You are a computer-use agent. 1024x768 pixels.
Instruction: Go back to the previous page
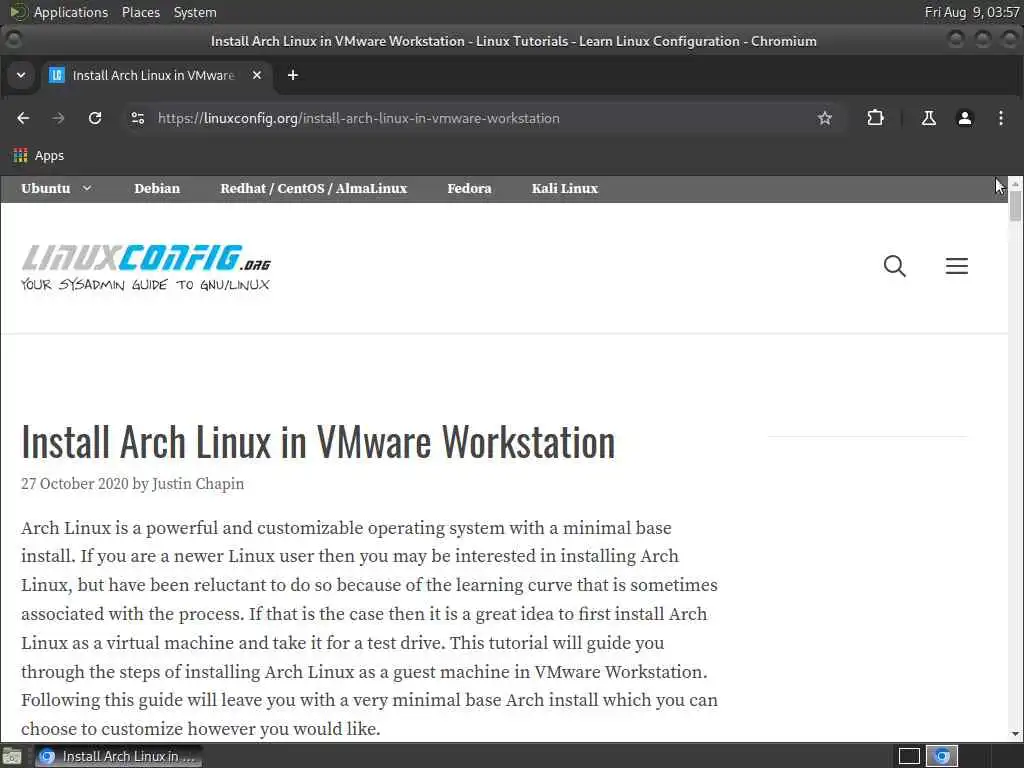[23, 118]
